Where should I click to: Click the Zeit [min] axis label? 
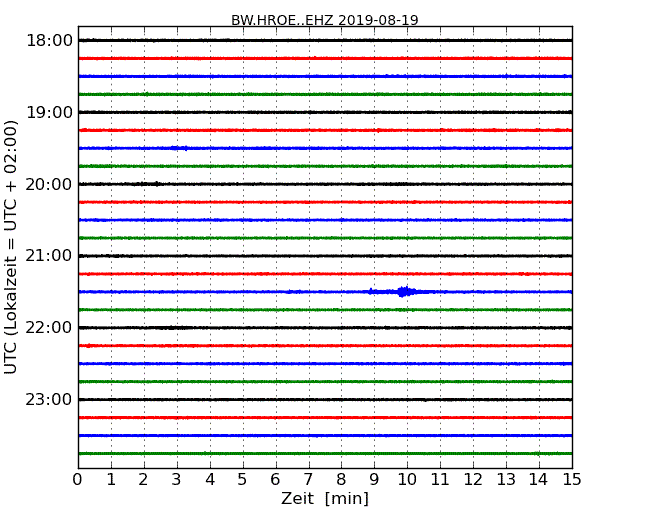[325, 498]
